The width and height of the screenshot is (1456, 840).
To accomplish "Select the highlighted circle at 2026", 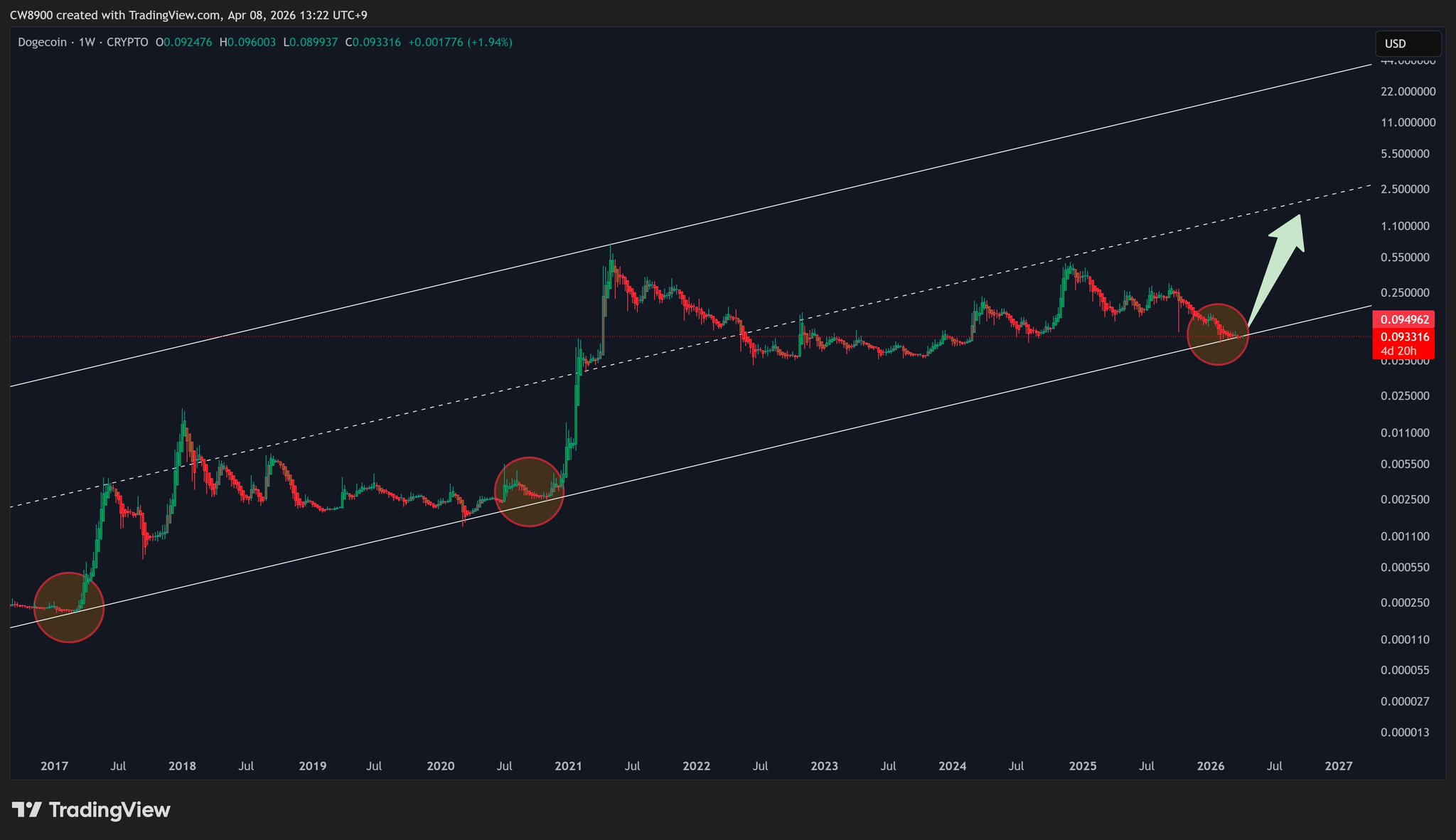I will click(1217, 334).
